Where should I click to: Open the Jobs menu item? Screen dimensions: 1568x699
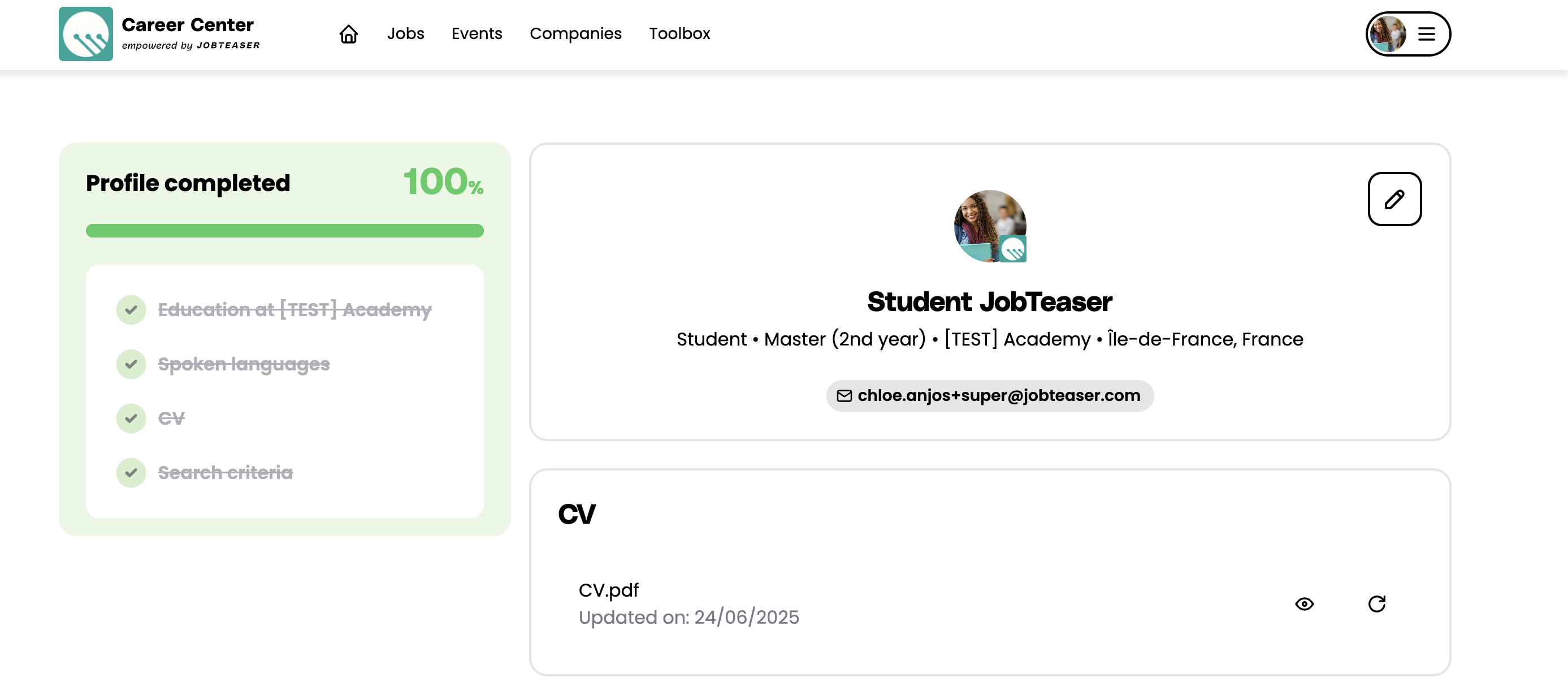405,34
